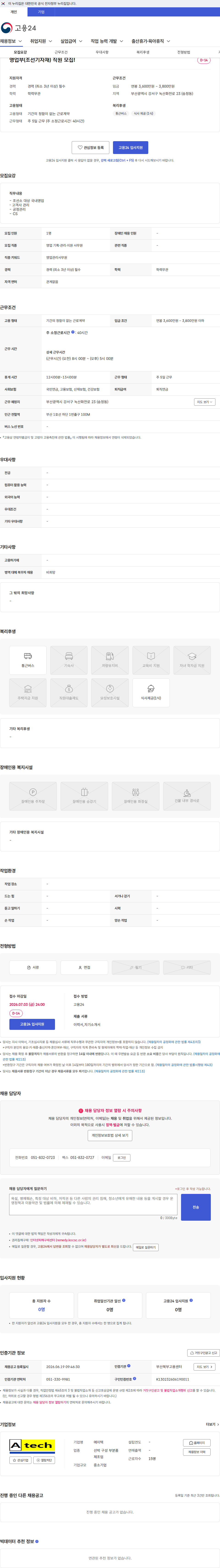Switch to the 모집요강 section tab

pyautogui.click(x=20, y=52)
